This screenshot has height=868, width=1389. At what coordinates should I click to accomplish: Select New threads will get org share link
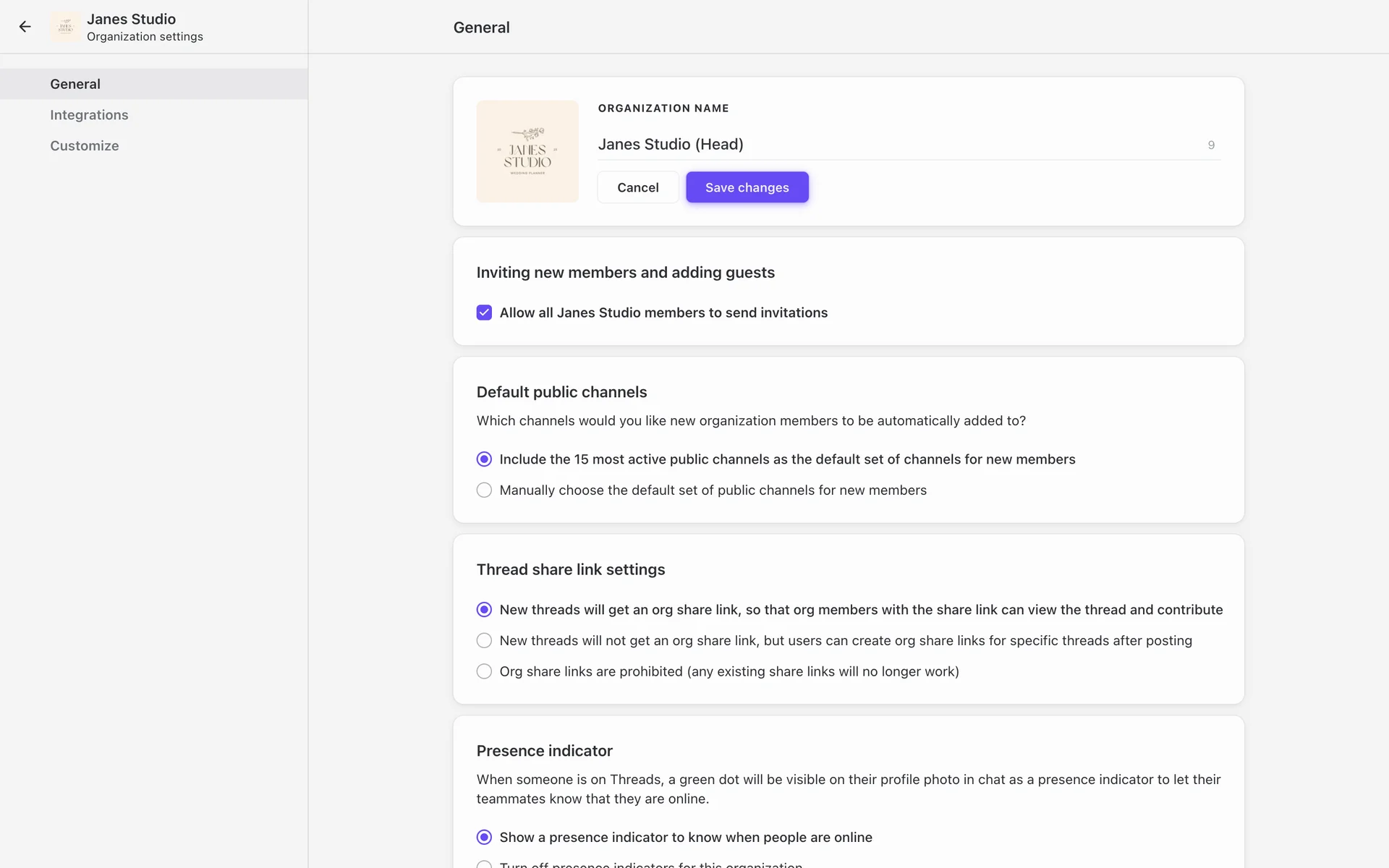484,610
